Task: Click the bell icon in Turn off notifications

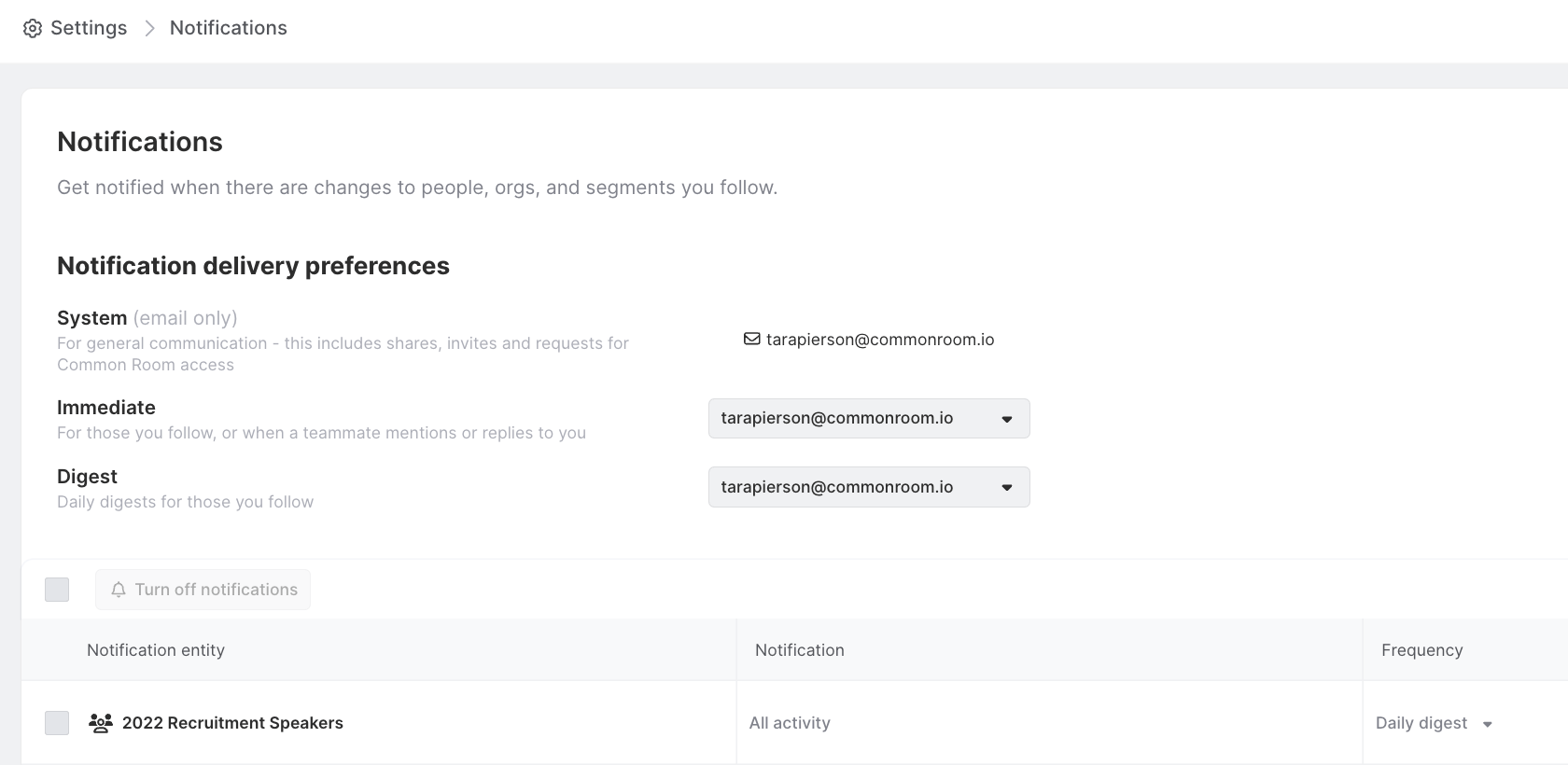Action: coord(119,590)
